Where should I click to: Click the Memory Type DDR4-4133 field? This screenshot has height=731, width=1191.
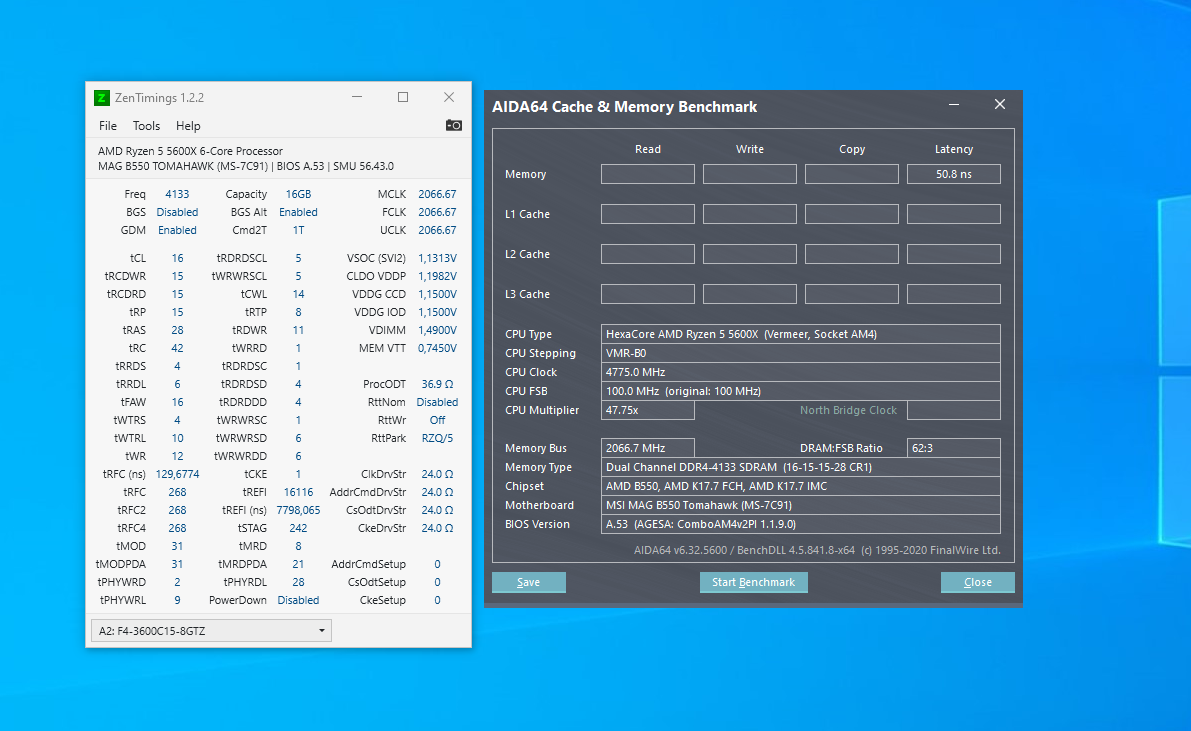click(801, 467)
